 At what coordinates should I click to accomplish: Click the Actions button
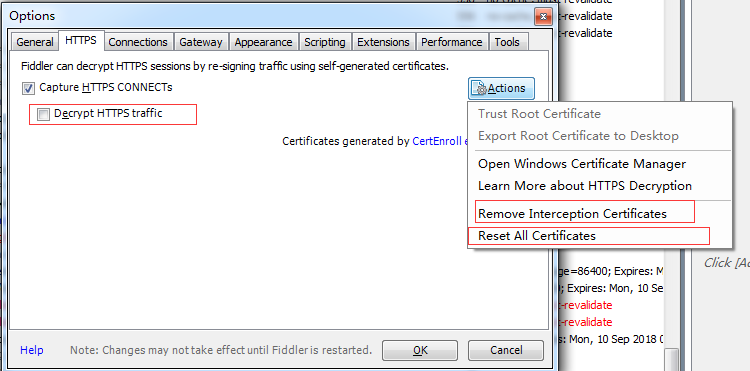tap(501, 88)
